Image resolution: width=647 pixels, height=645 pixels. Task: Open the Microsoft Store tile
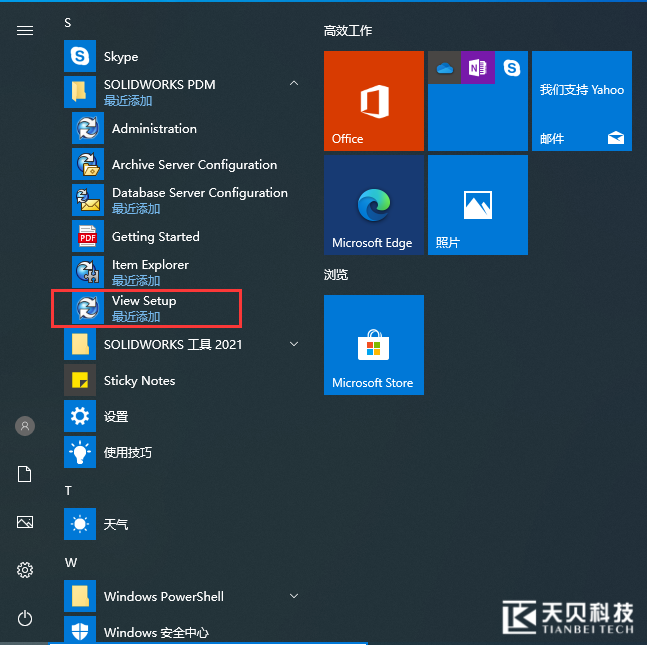(374, 345)
